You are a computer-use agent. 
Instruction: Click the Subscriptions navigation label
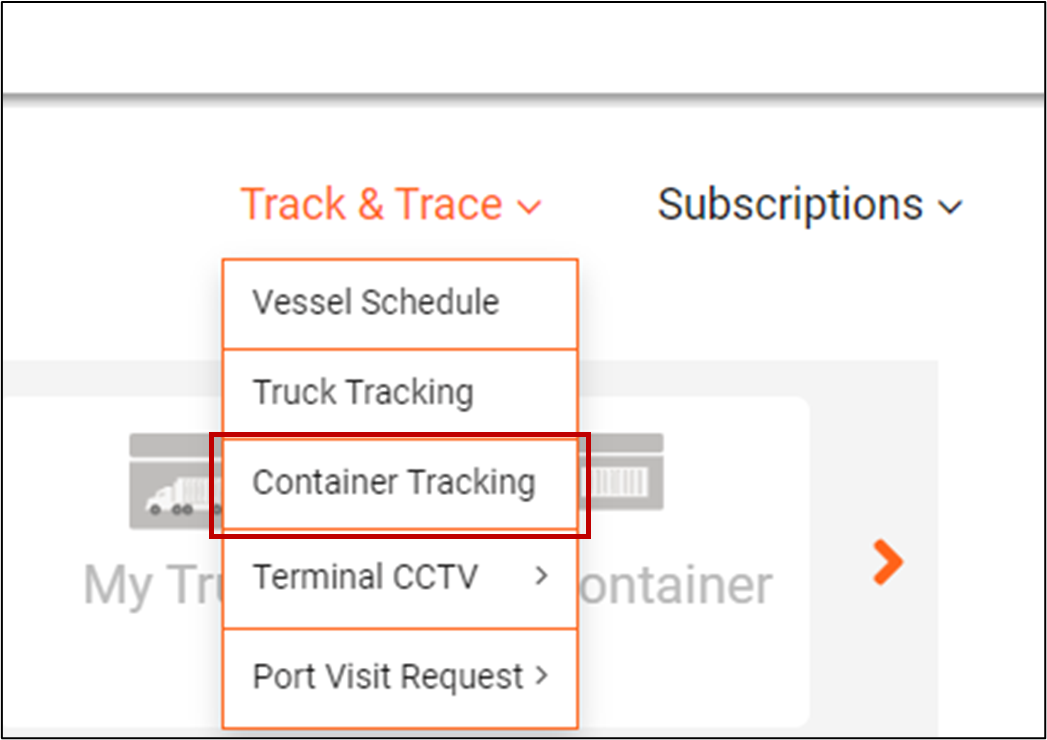click(789, 205)
